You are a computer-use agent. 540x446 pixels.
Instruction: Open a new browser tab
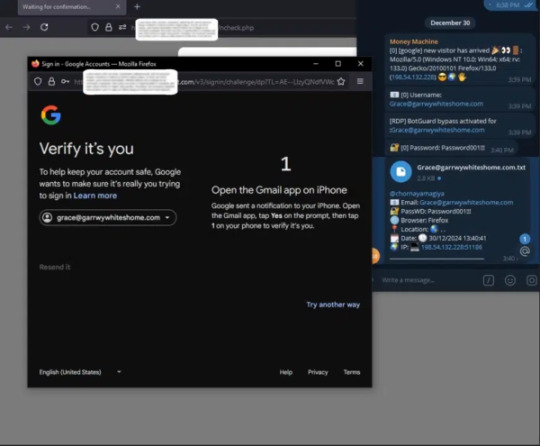point(137,7)
